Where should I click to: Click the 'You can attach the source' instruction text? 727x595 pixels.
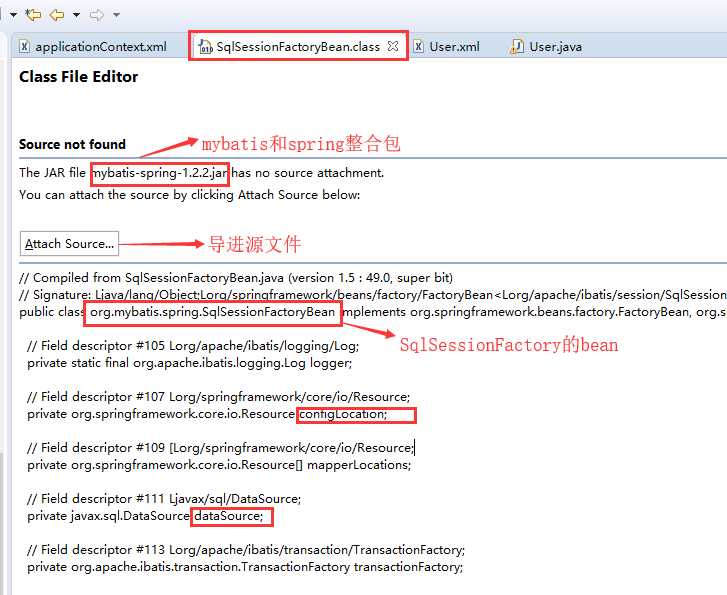coord(190,194)
